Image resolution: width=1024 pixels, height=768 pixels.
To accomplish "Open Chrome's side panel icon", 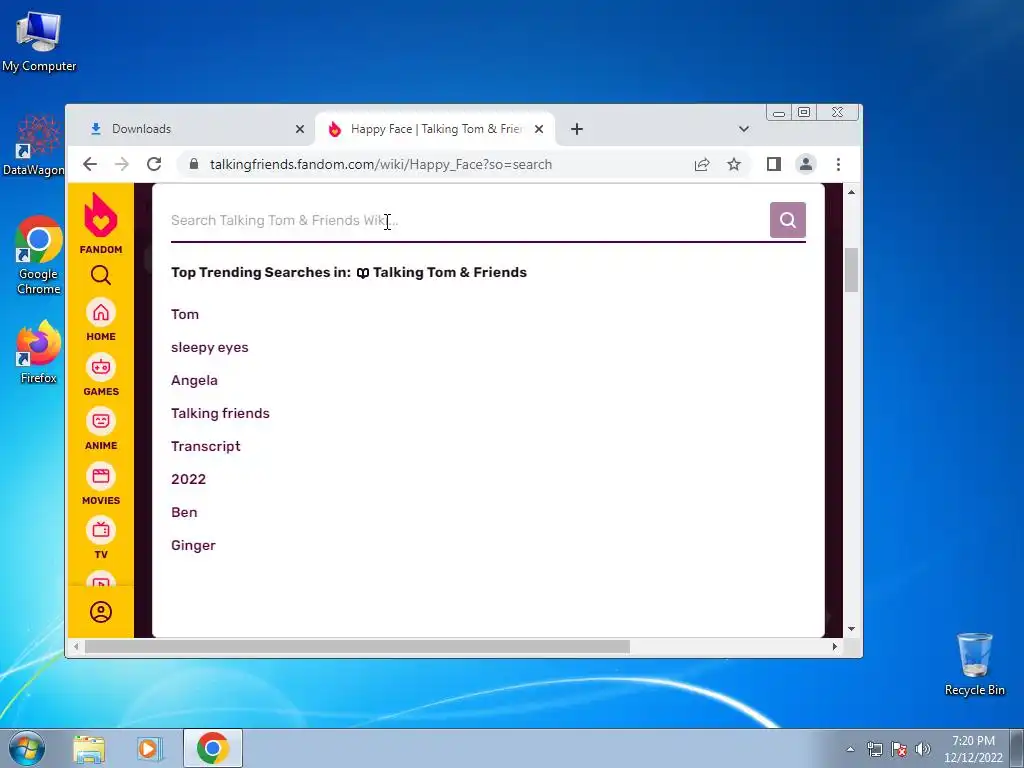I will coord(774,165).
